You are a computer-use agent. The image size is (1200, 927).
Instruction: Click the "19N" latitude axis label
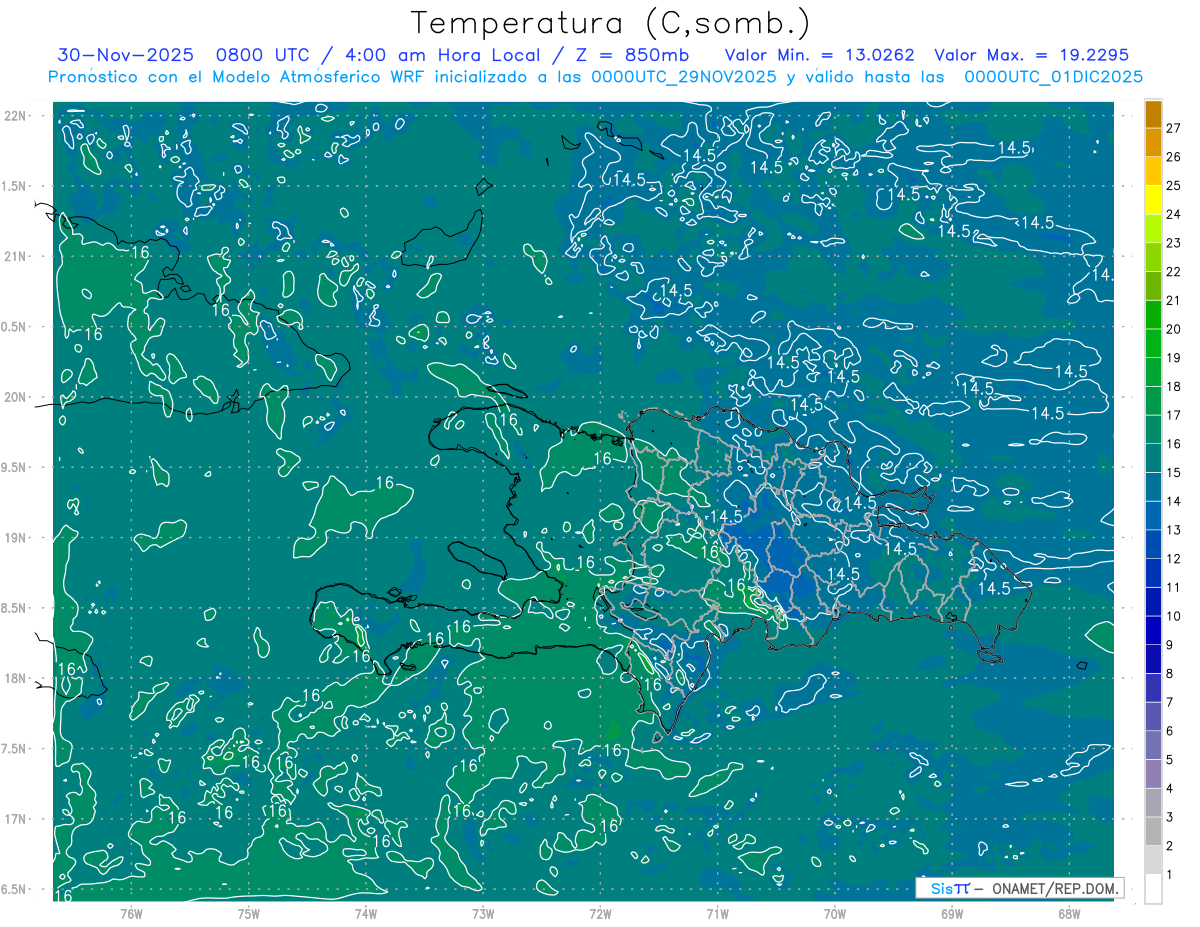[x=17, y=538]
